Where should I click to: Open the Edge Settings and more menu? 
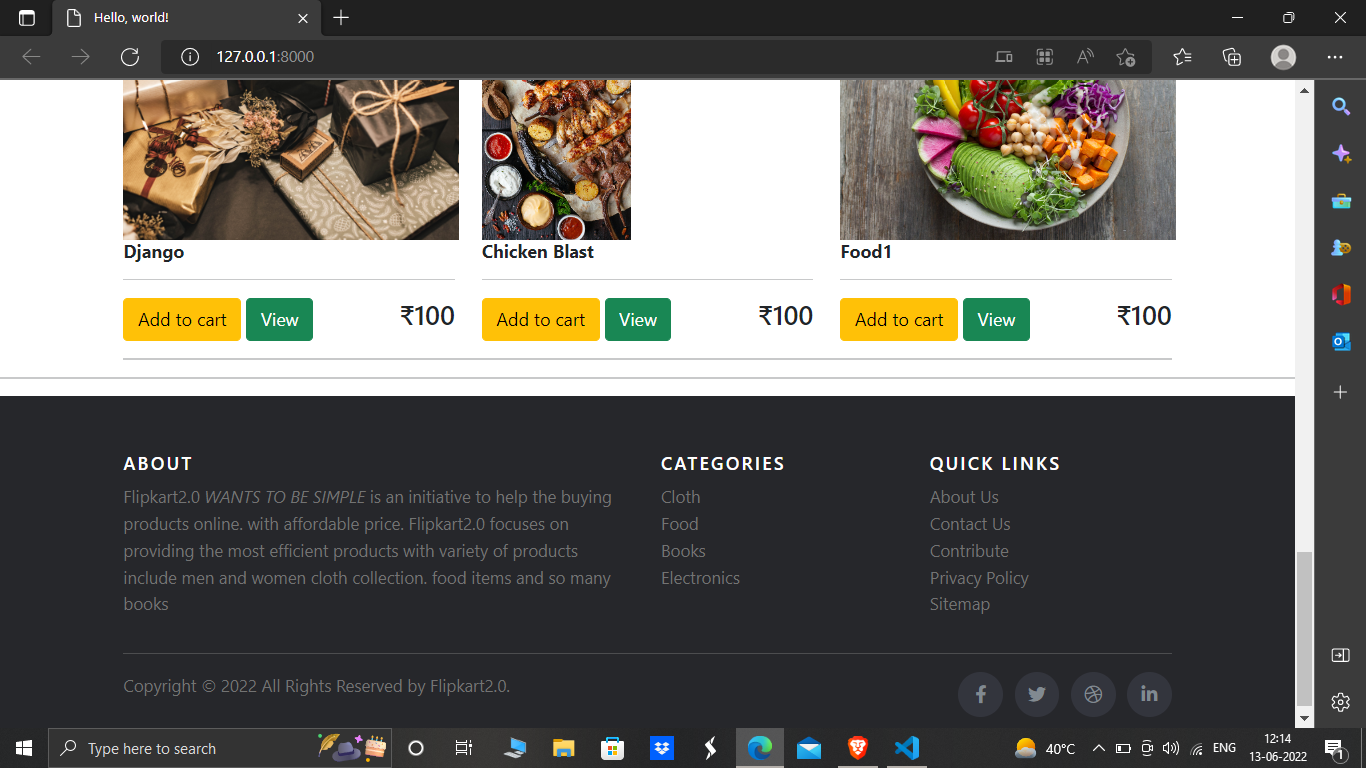coord(1336,57)
